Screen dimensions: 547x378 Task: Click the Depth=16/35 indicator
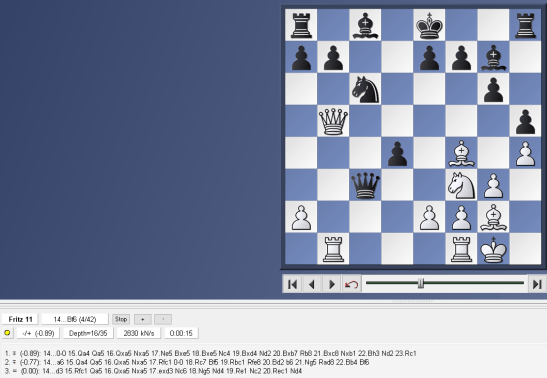click(88, 333)
